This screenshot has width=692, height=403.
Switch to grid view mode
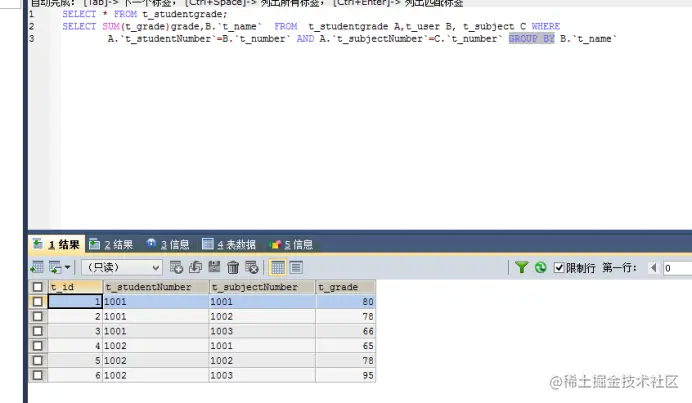(278, 267)
